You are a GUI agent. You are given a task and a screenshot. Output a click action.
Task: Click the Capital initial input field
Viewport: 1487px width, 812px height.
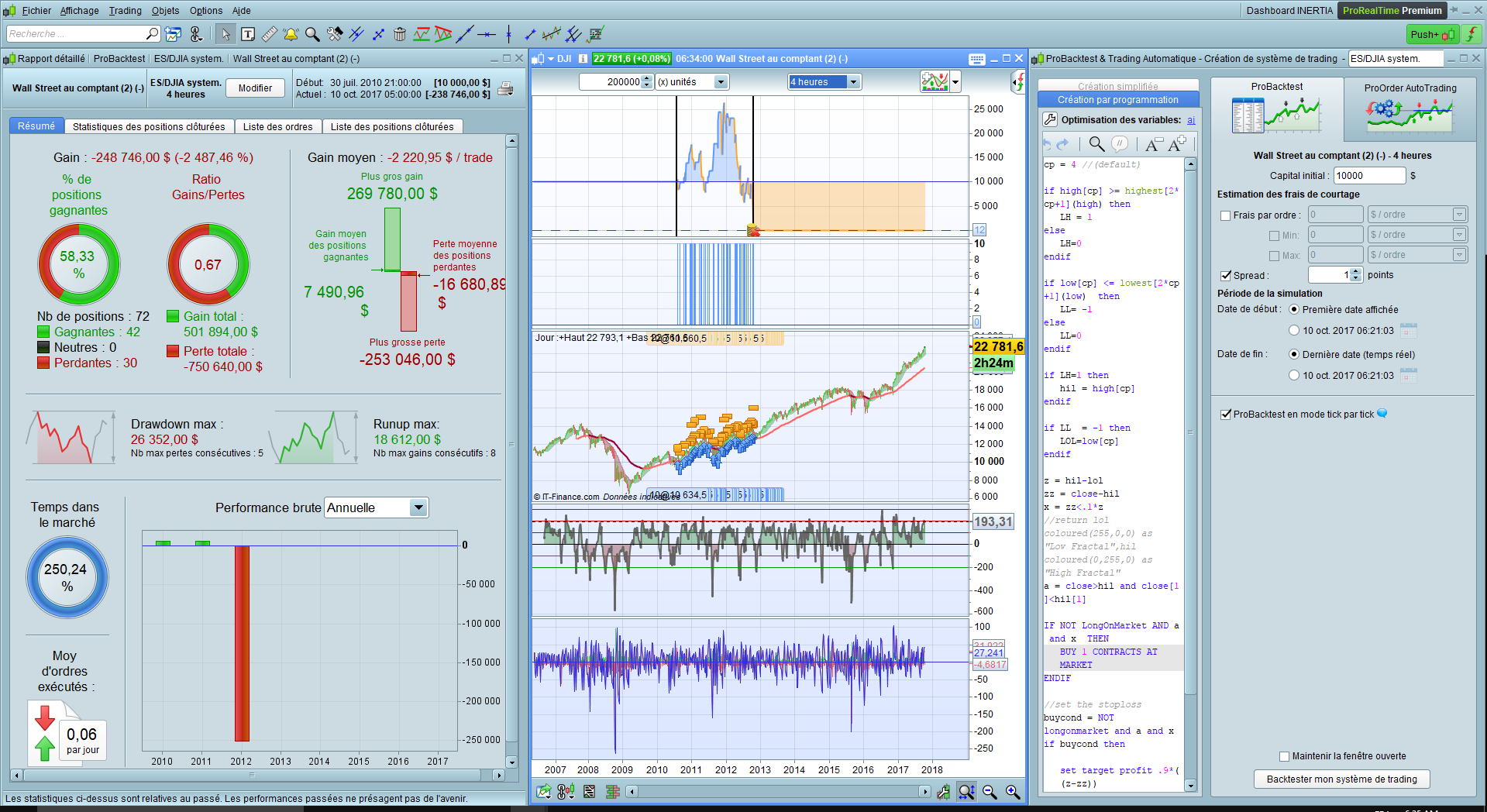(1368, 176)
